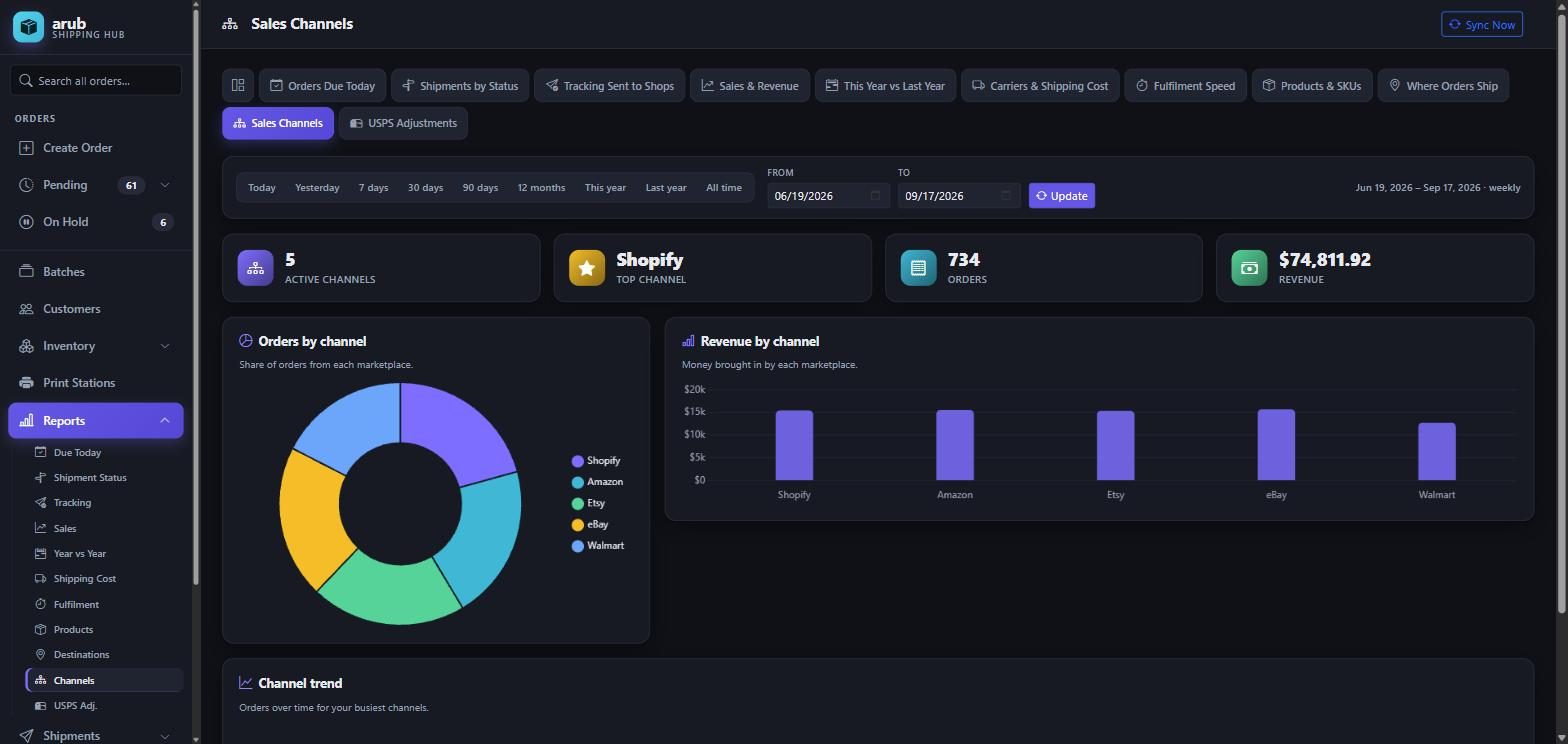Select the Yesterday range option
The width and height of the screenshot is (1568, 744).
(317, 188)
